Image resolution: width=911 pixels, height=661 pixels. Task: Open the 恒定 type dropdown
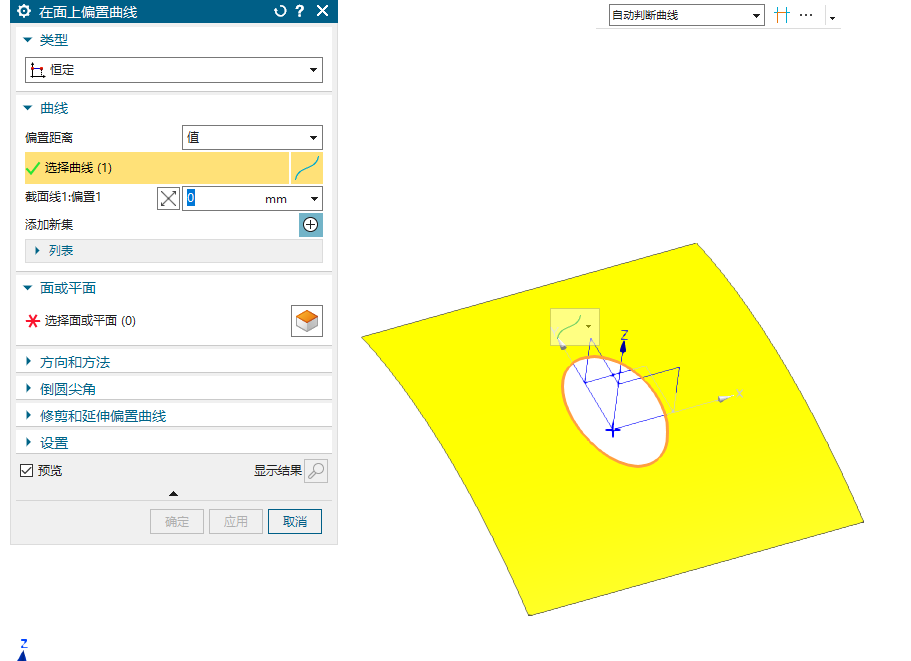click(x=174, y=70)
